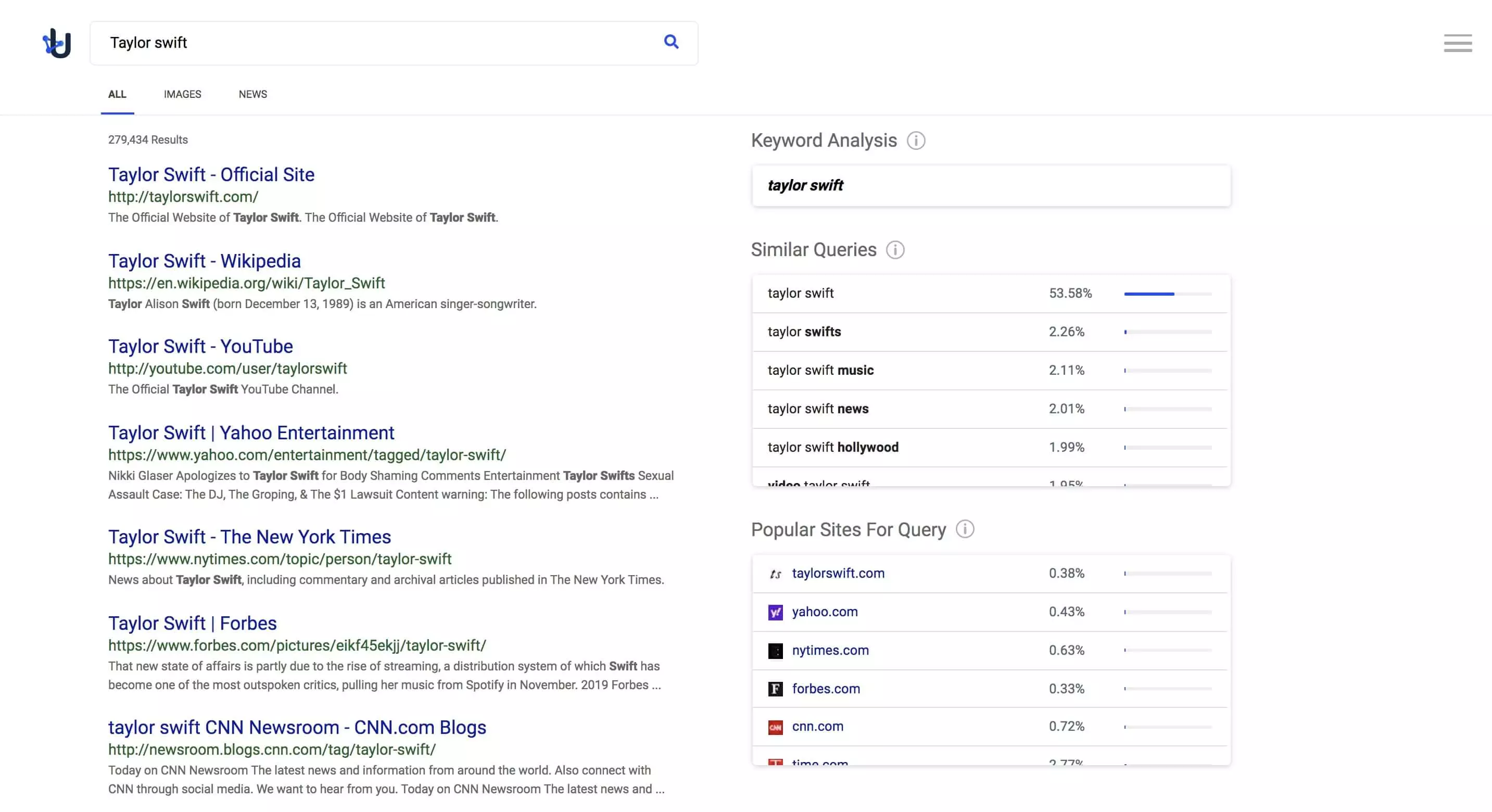The height and width of the screenshot is (812, 1492).
Task: Click the search engine logo
Action: tap(57, 43)
